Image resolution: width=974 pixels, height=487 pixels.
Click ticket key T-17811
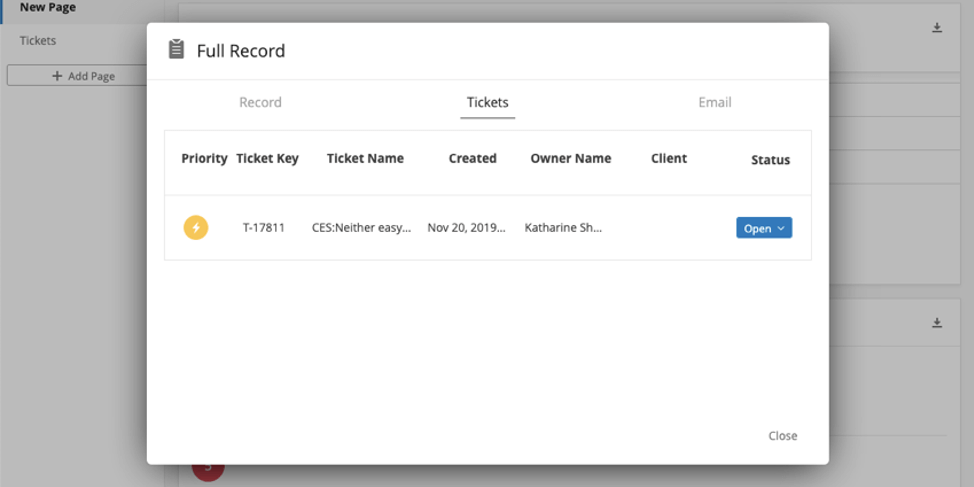point(264,228)
